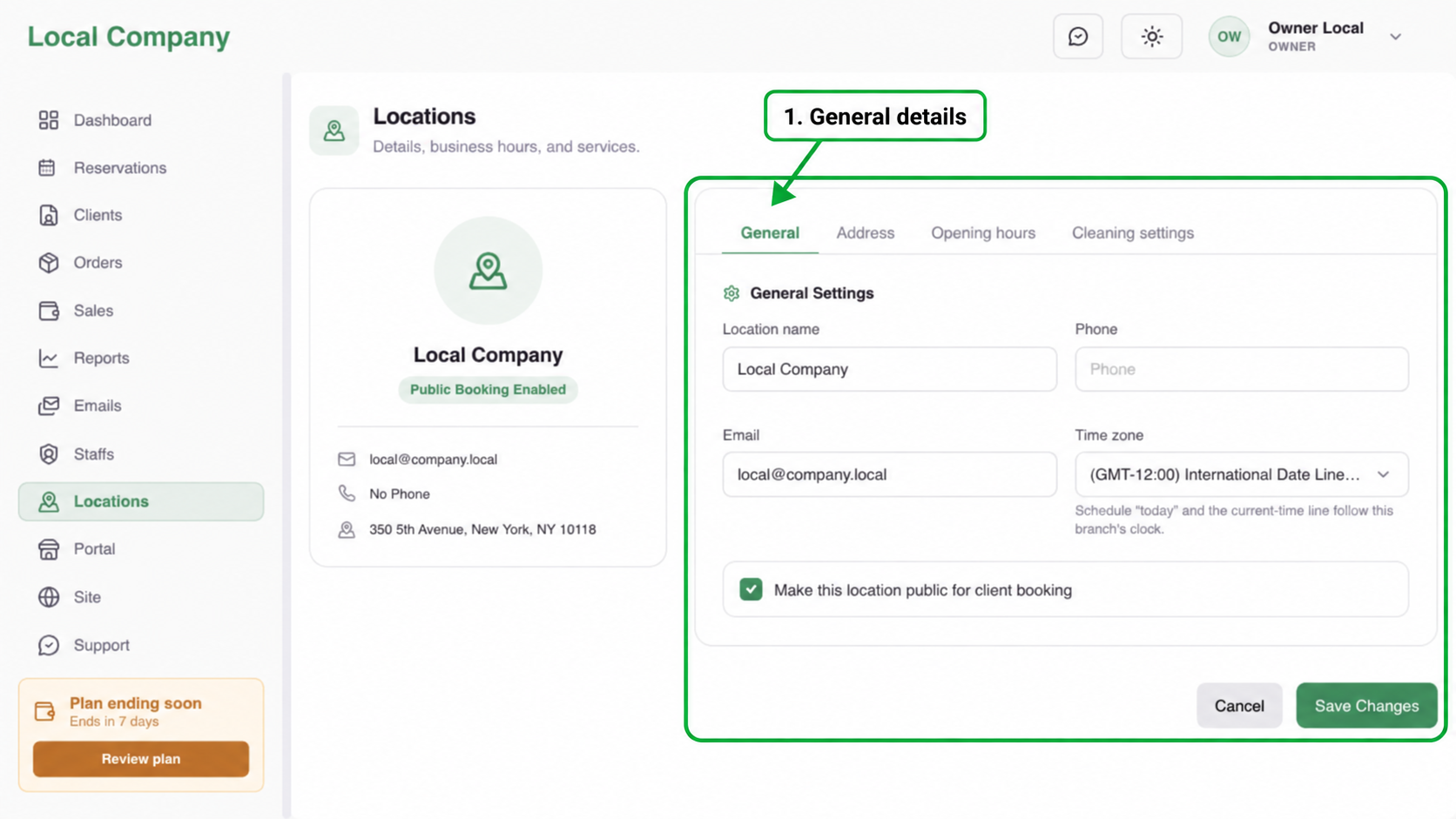The image size is (1456, 819).
Task: Open the Cleaning settings tab
Action: 1132,233
